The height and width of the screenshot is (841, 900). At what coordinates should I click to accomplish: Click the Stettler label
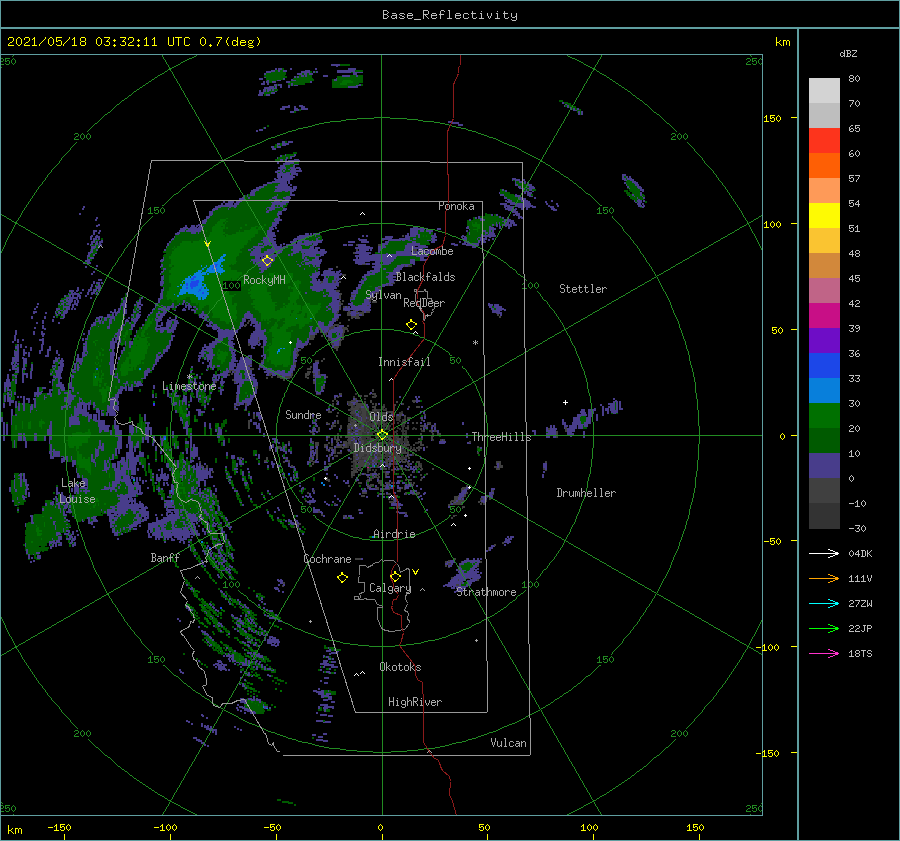click(583, 289)
